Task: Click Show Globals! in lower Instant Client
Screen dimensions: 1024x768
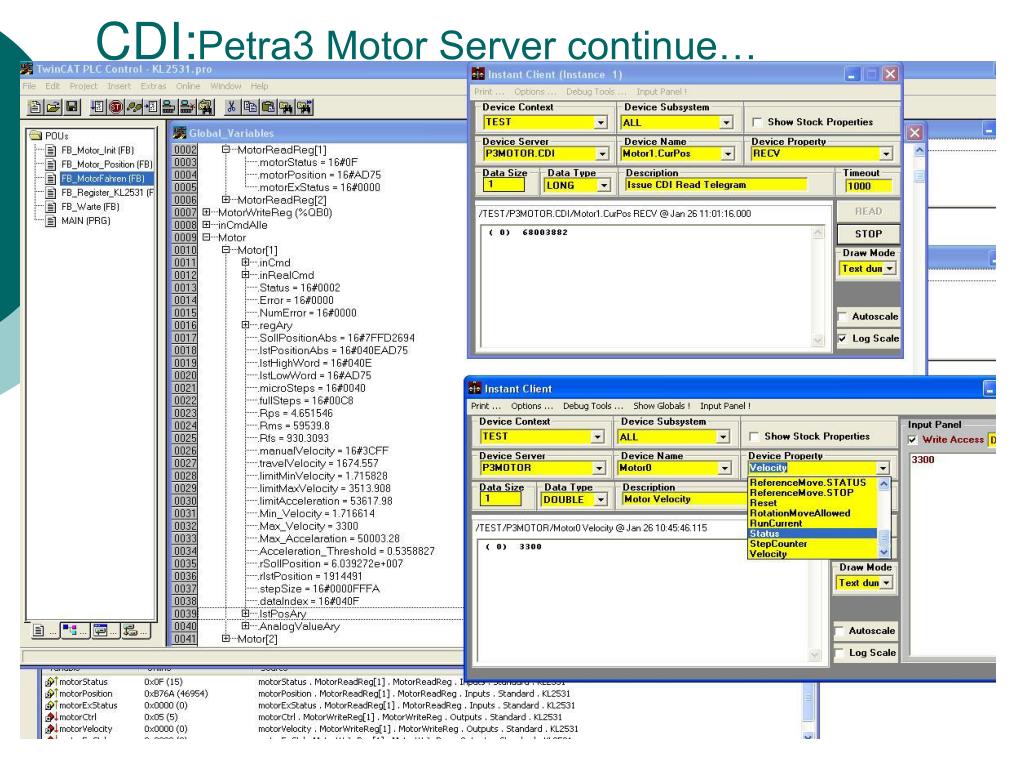Action: 661,406
